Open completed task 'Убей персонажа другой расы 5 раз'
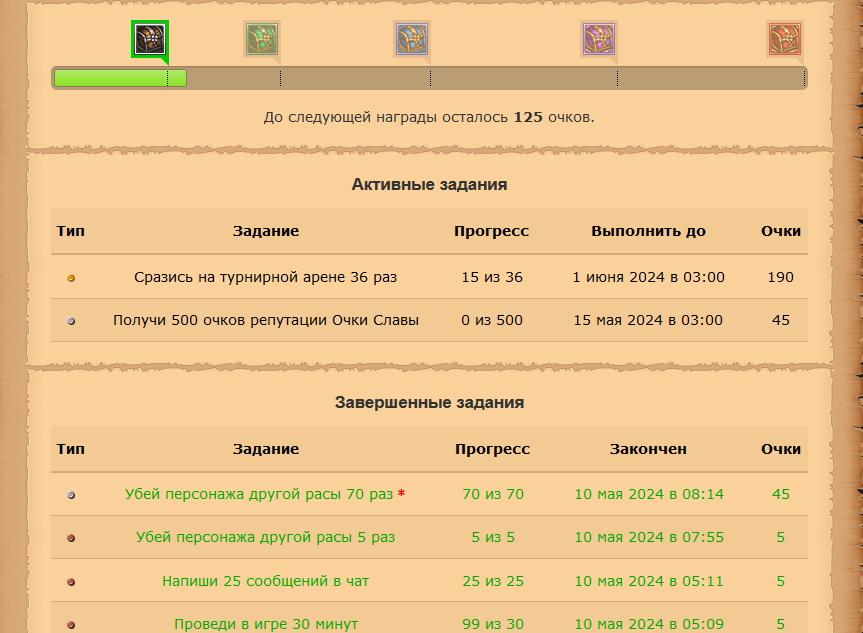 (265, 537)
